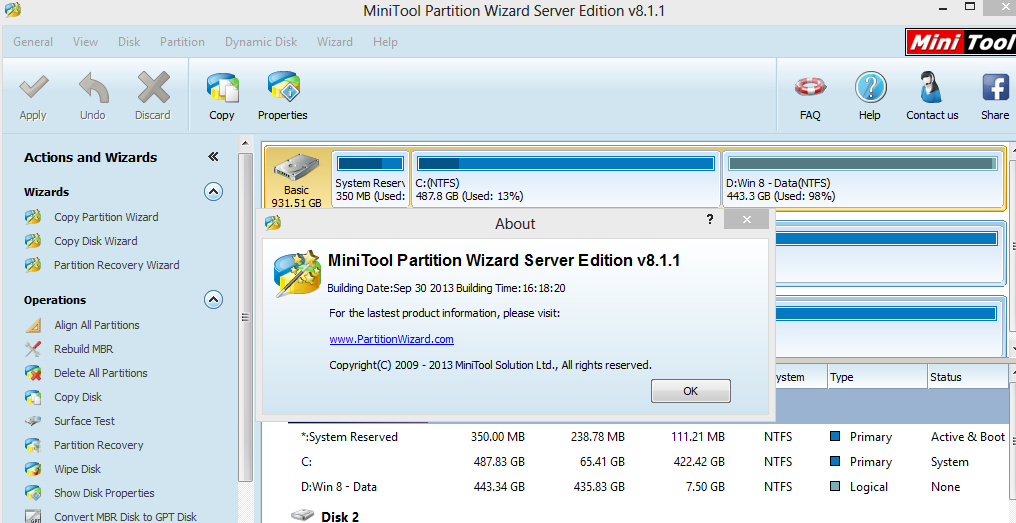Click the sidebar scrollbar up arrow

pyautogui.click(x=245, y=143)
